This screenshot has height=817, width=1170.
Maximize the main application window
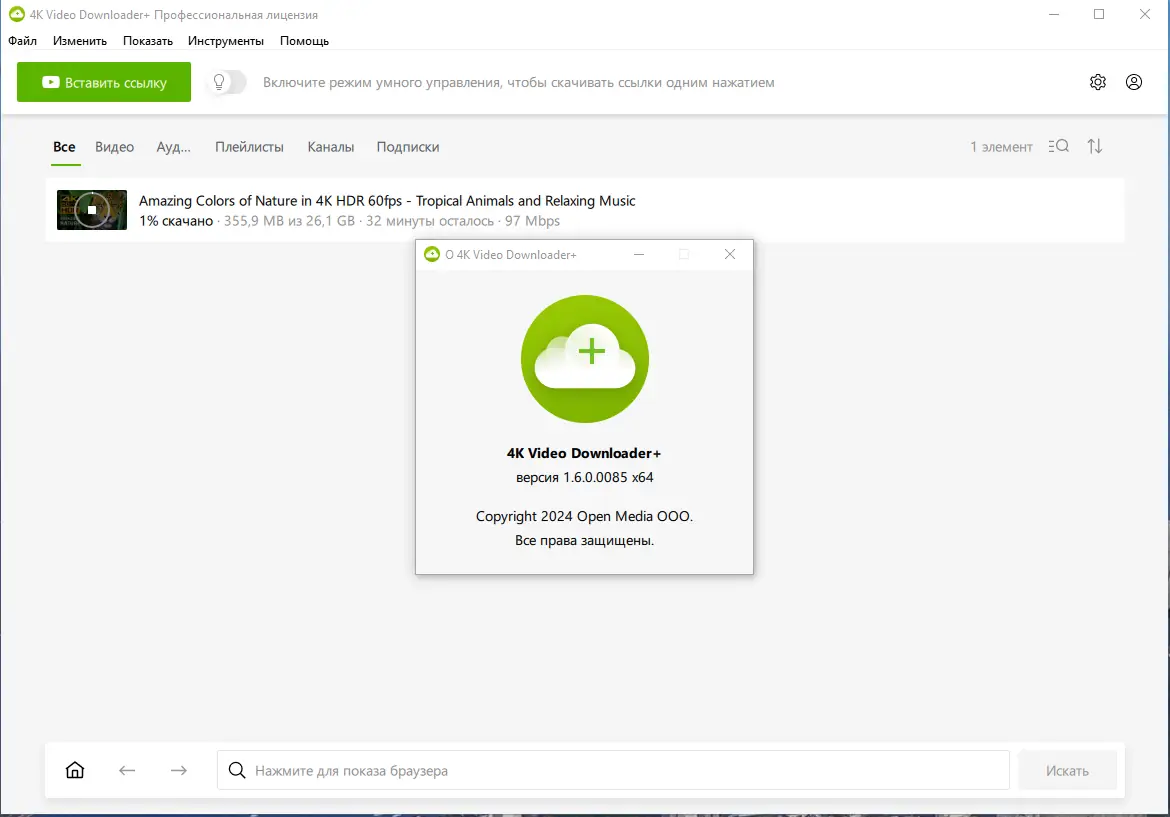click(x=1099, y=14)
